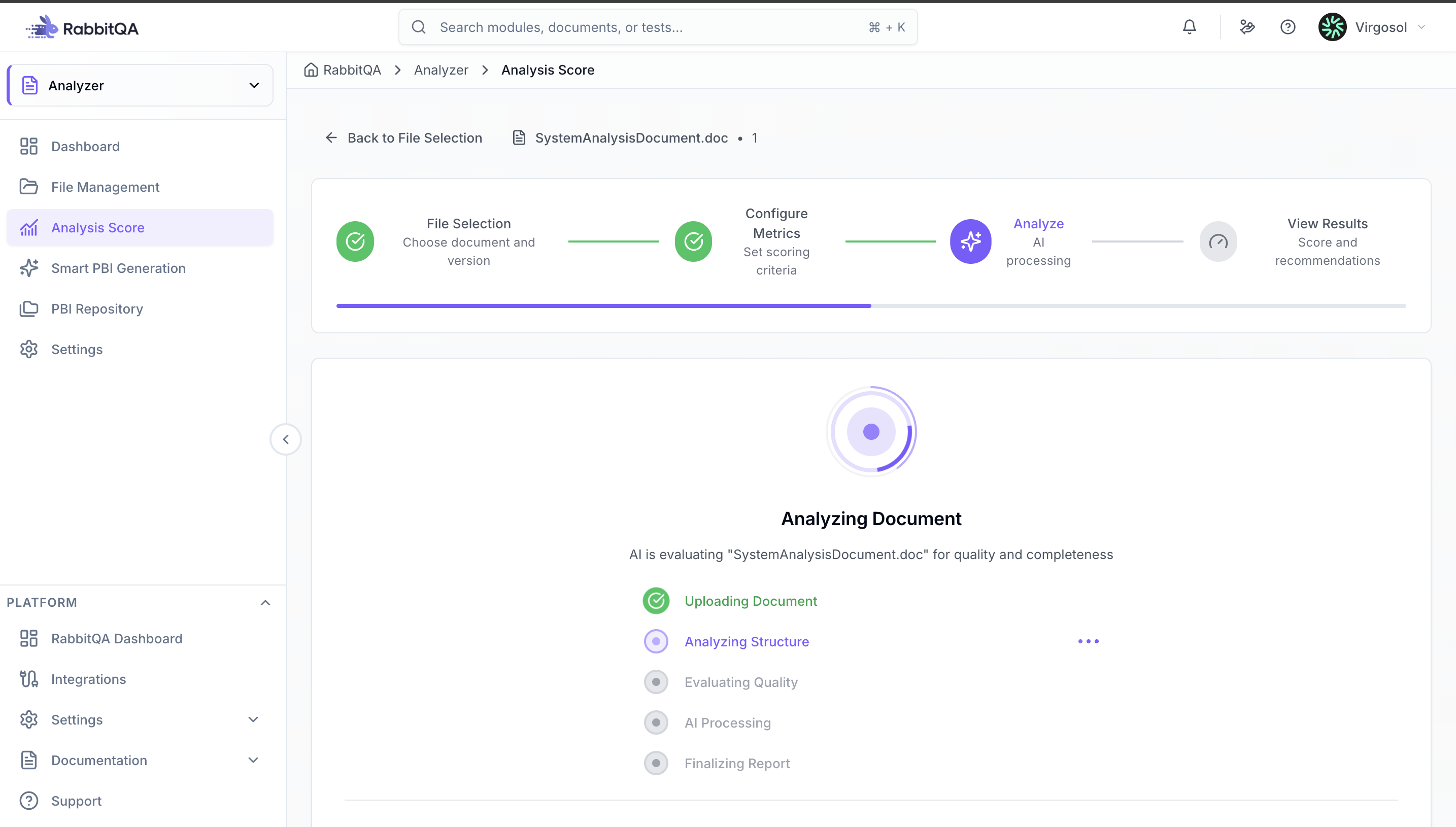This screenshot has width=1456, height=827.
Task: Click the three-dots loading indicator
Action: pos(1088,641)
